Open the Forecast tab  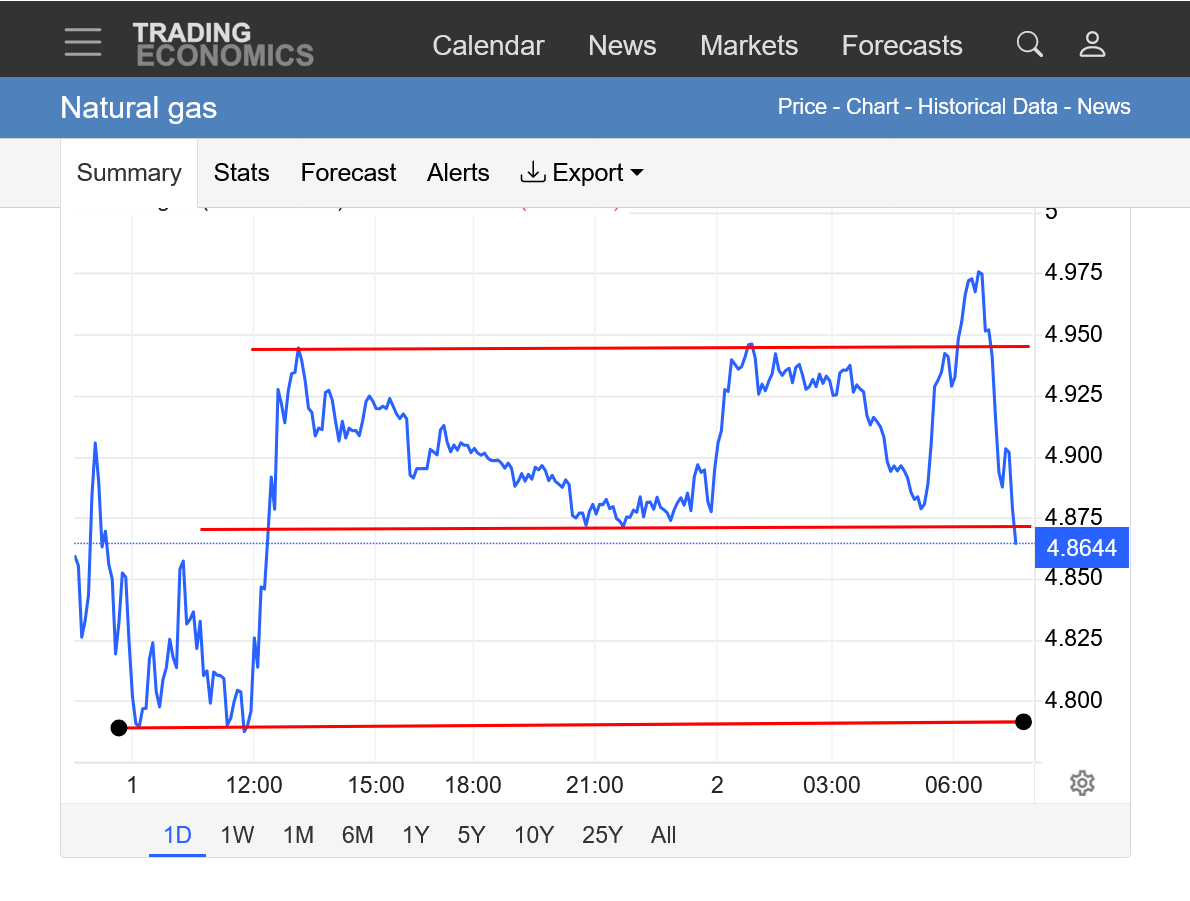coord(348,173)
